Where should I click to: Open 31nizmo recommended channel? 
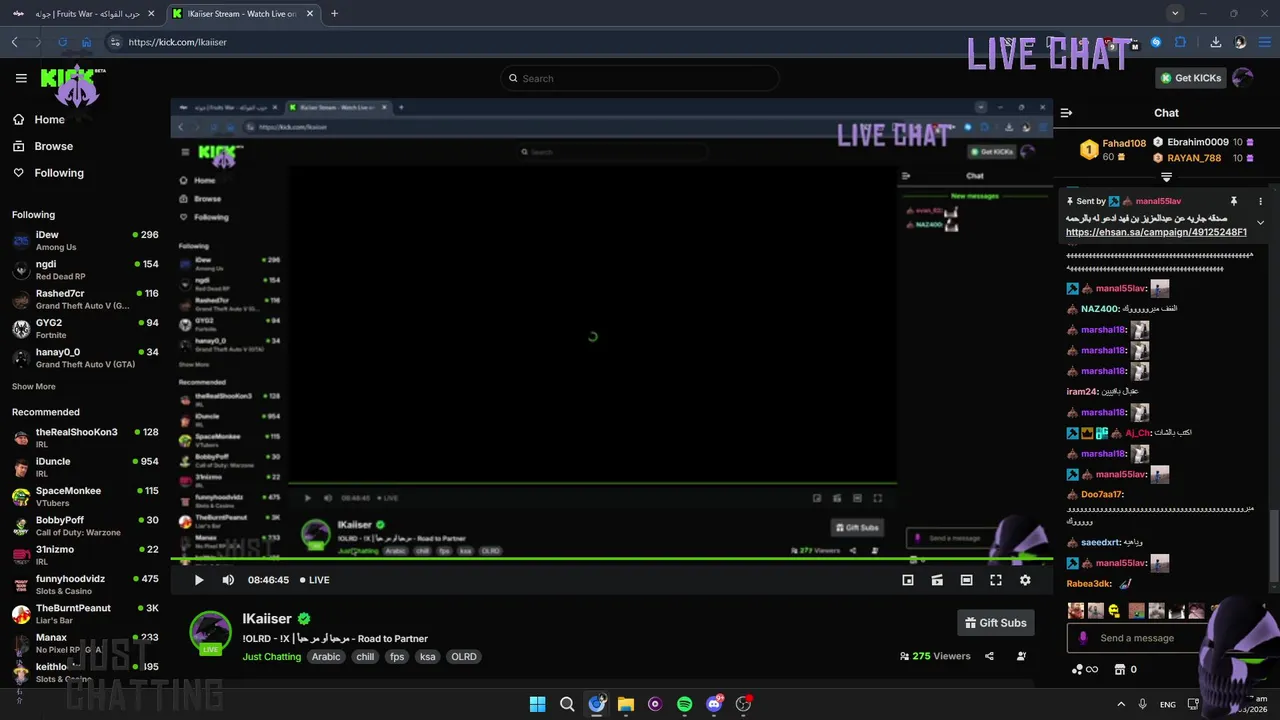point(85,555)
